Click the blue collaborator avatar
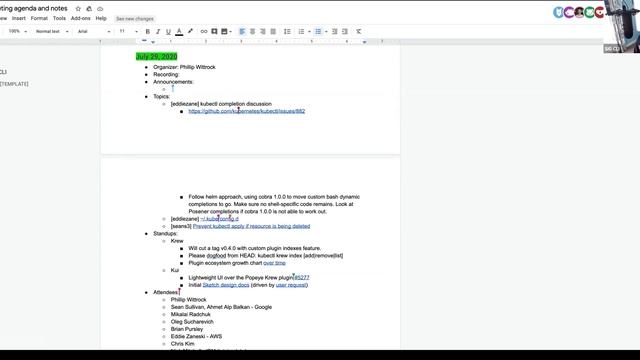640x360 pixels. [x=558, y=12]
